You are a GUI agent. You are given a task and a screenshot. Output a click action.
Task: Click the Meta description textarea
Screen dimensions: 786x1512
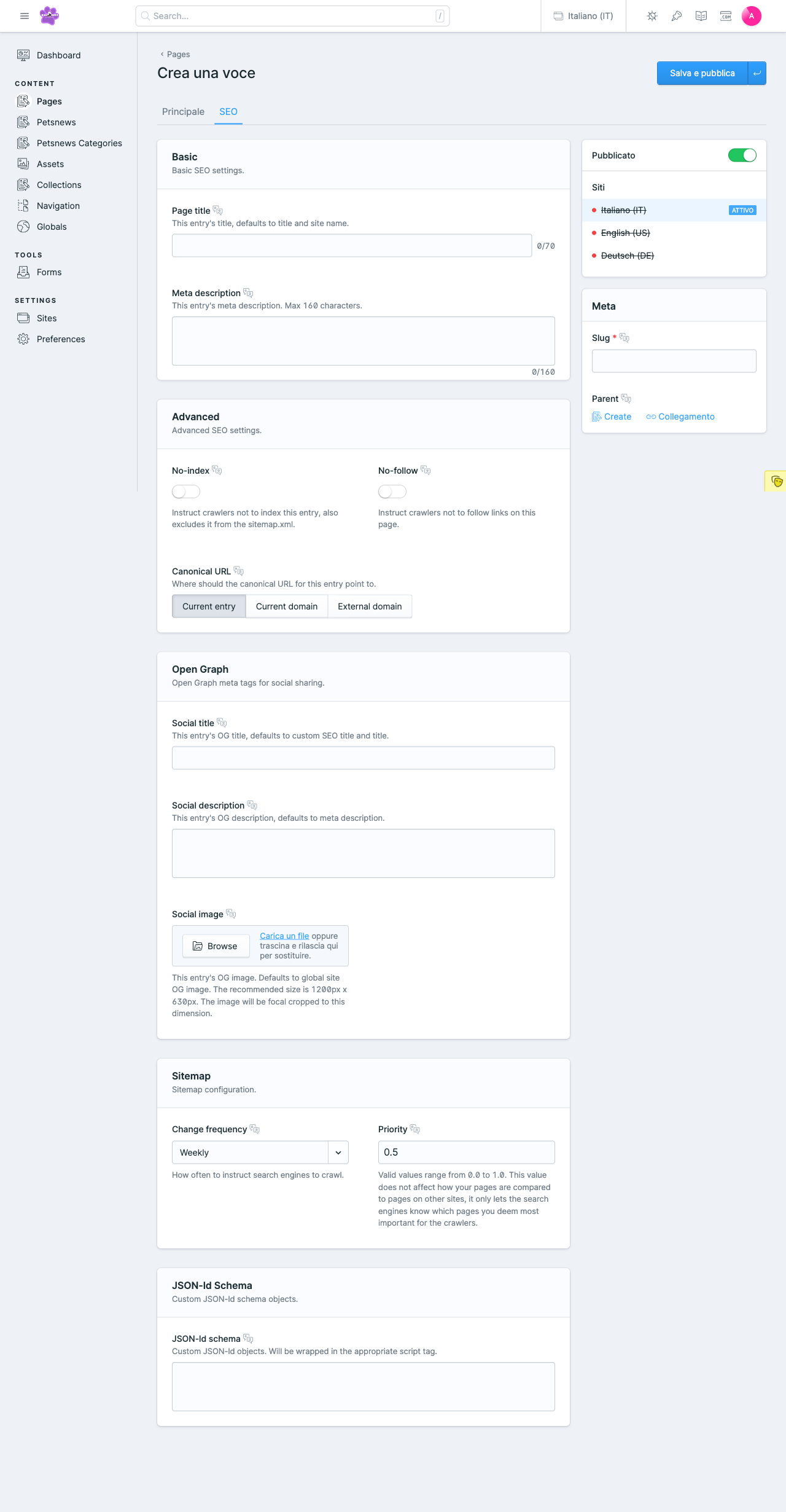(364, 341)
